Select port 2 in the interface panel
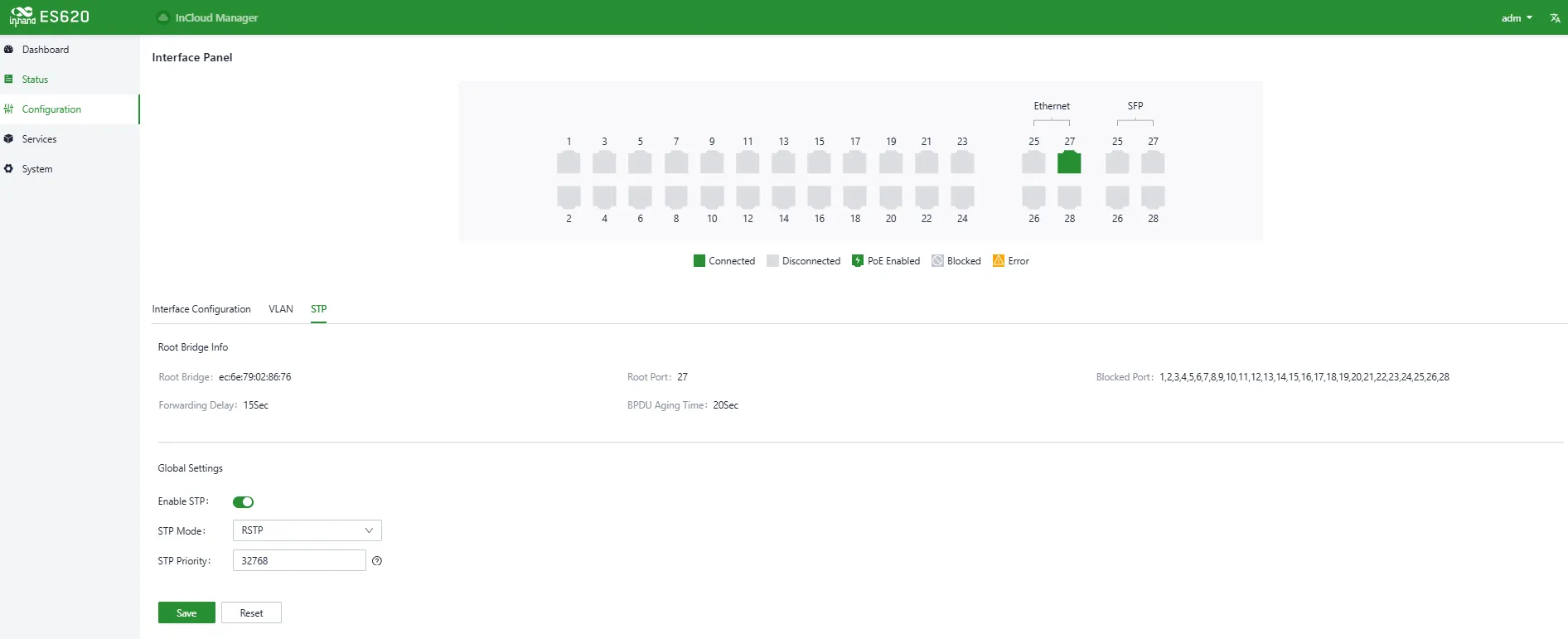Screen dimensions: 1568x639 [569, 196]
